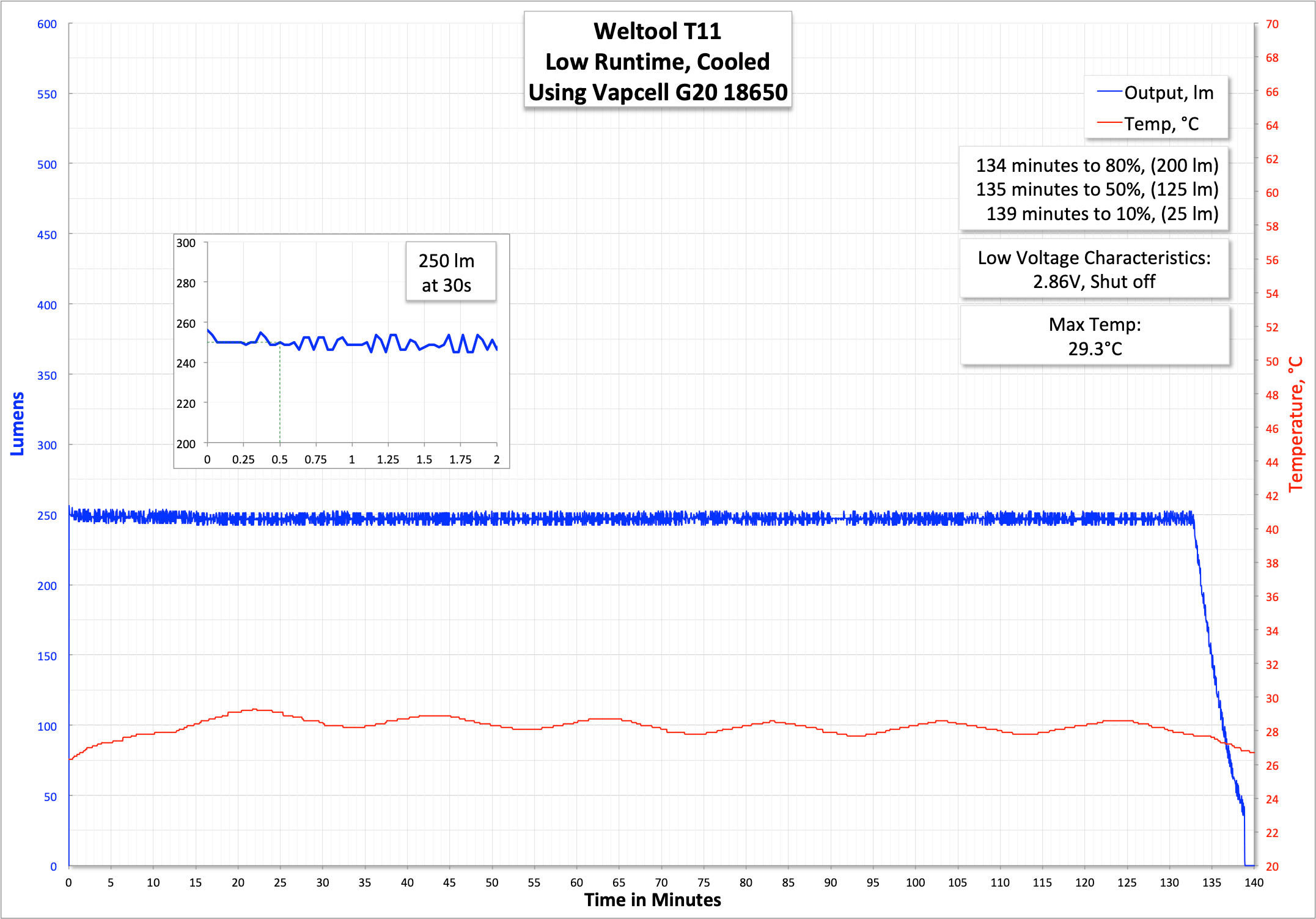
Task: Click the 250 lm at 30s annotation
Action: tap(446, 273)
